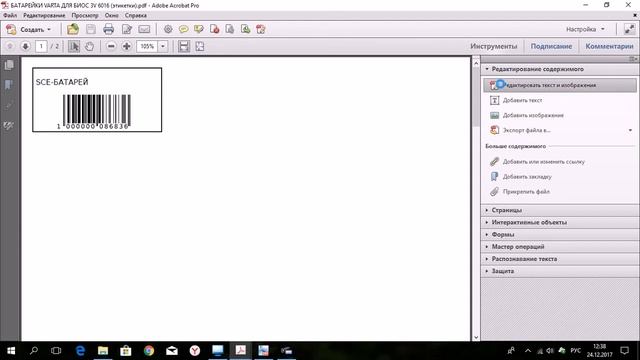This screenshot has height=360, width=640.
Task: Click the gray document with badge icon
Action: pyautogui.click(x=230, y=29)
